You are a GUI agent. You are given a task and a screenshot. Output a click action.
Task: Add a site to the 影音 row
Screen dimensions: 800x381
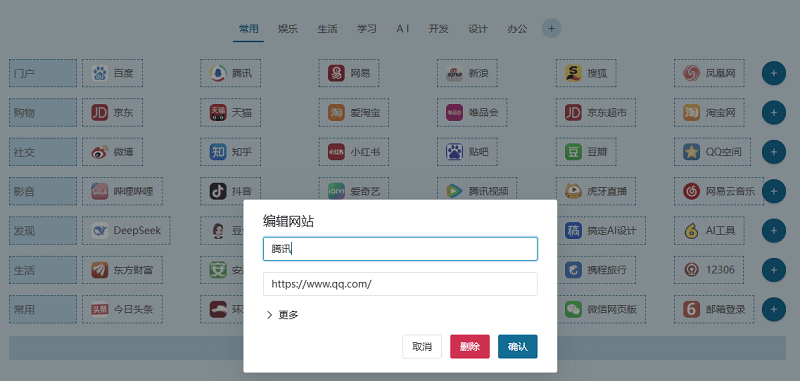[x=773, y=191]
